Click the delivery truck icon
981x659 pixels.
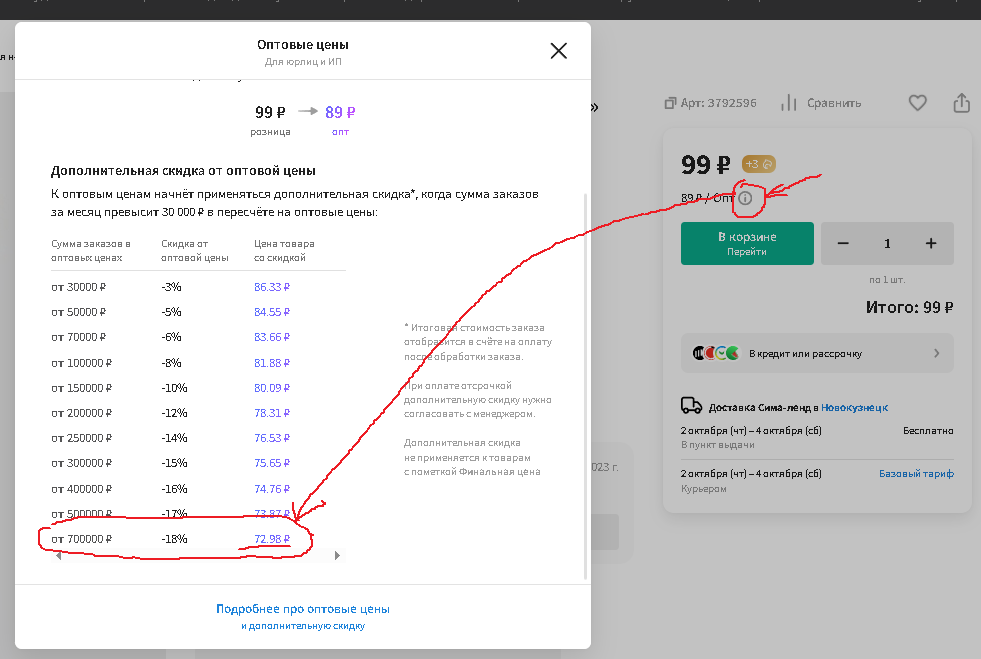691,406
